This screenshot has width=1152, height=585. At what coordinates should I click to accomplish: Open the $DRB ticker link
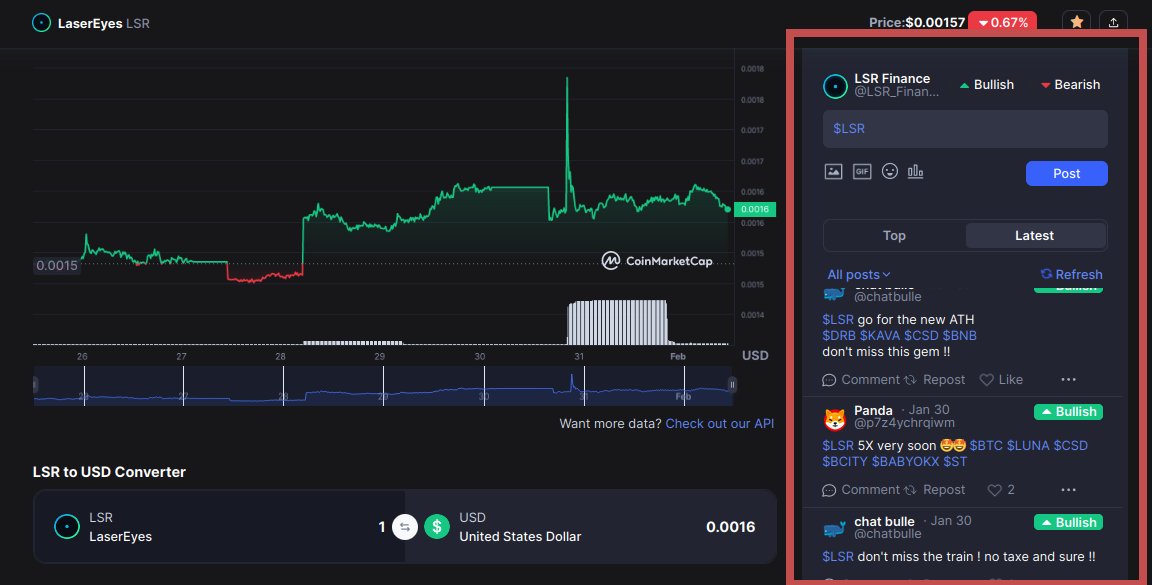(x=839, y=336)
